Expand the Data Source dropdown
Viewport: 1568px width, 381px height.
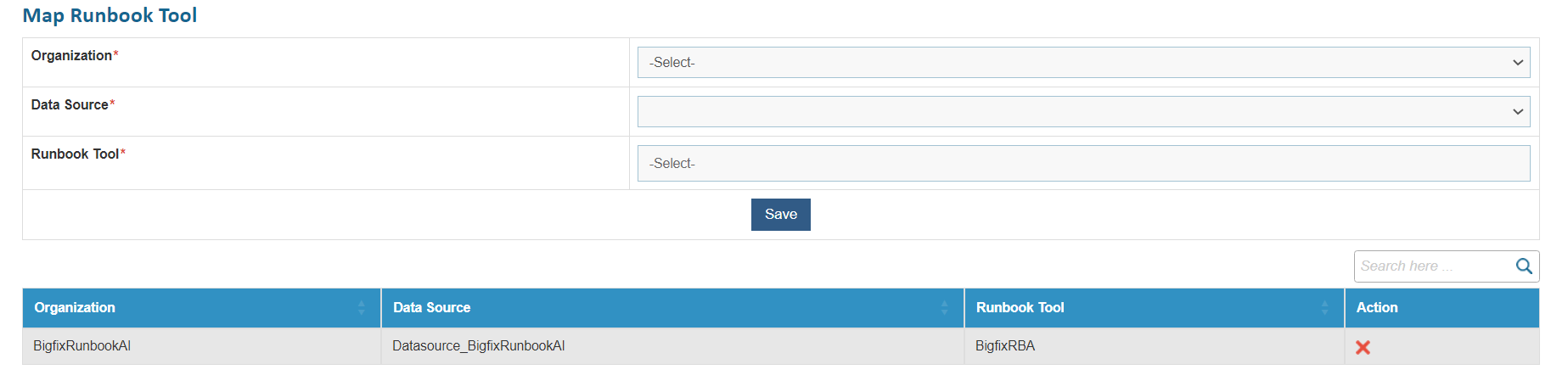point(1083,112)
